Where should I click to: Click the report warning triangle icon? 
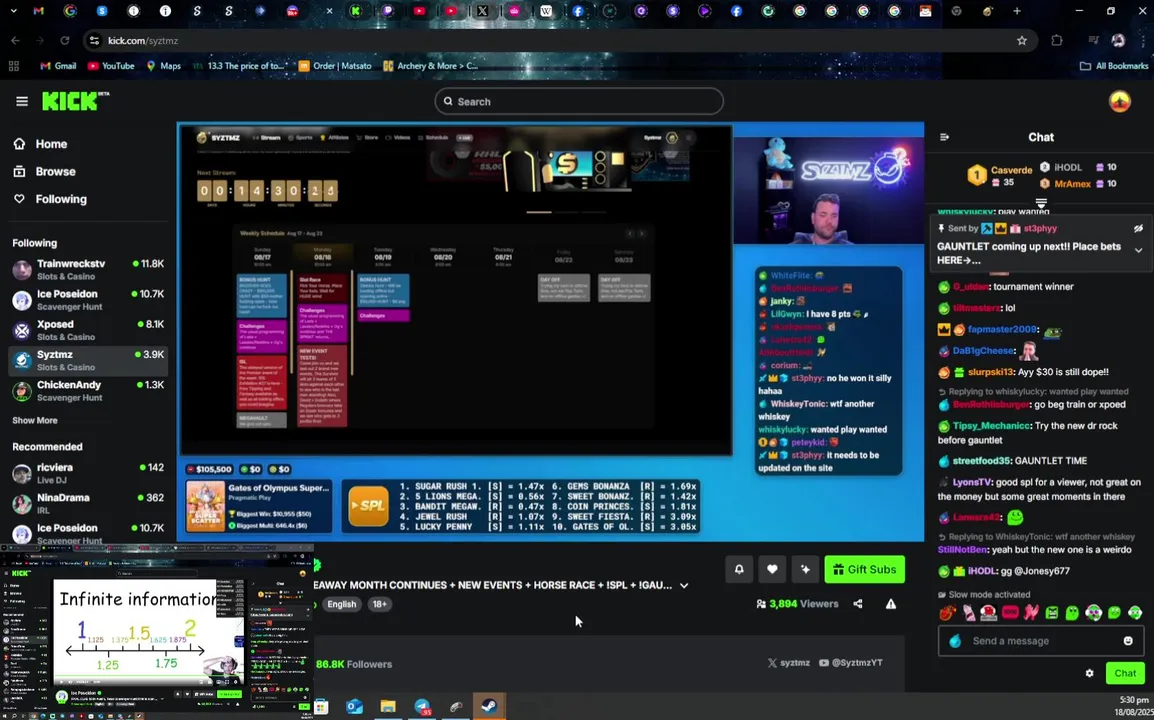(x=891, y=604)
